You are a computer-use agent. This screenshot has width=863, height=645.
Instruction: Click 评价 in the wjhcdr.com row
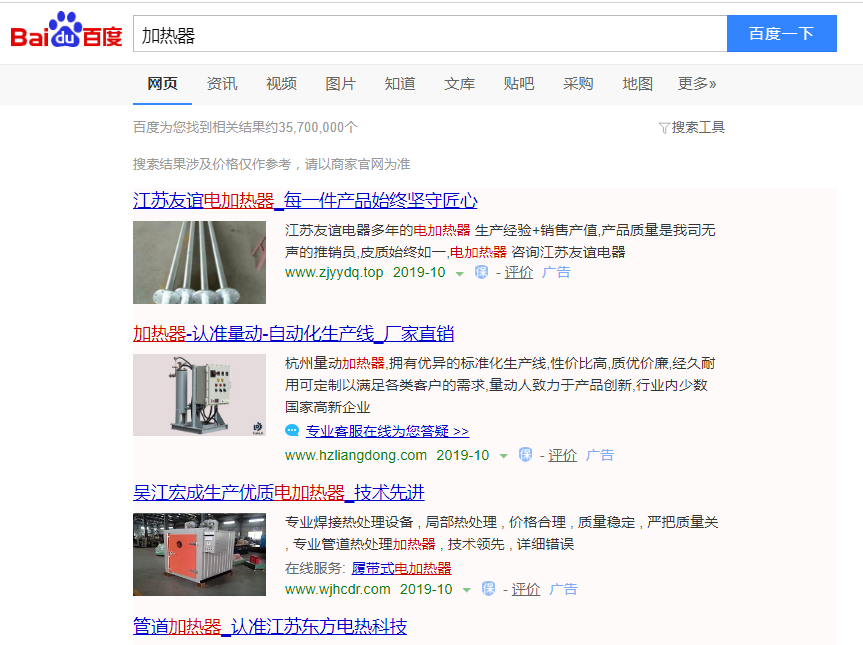[526, 589]
